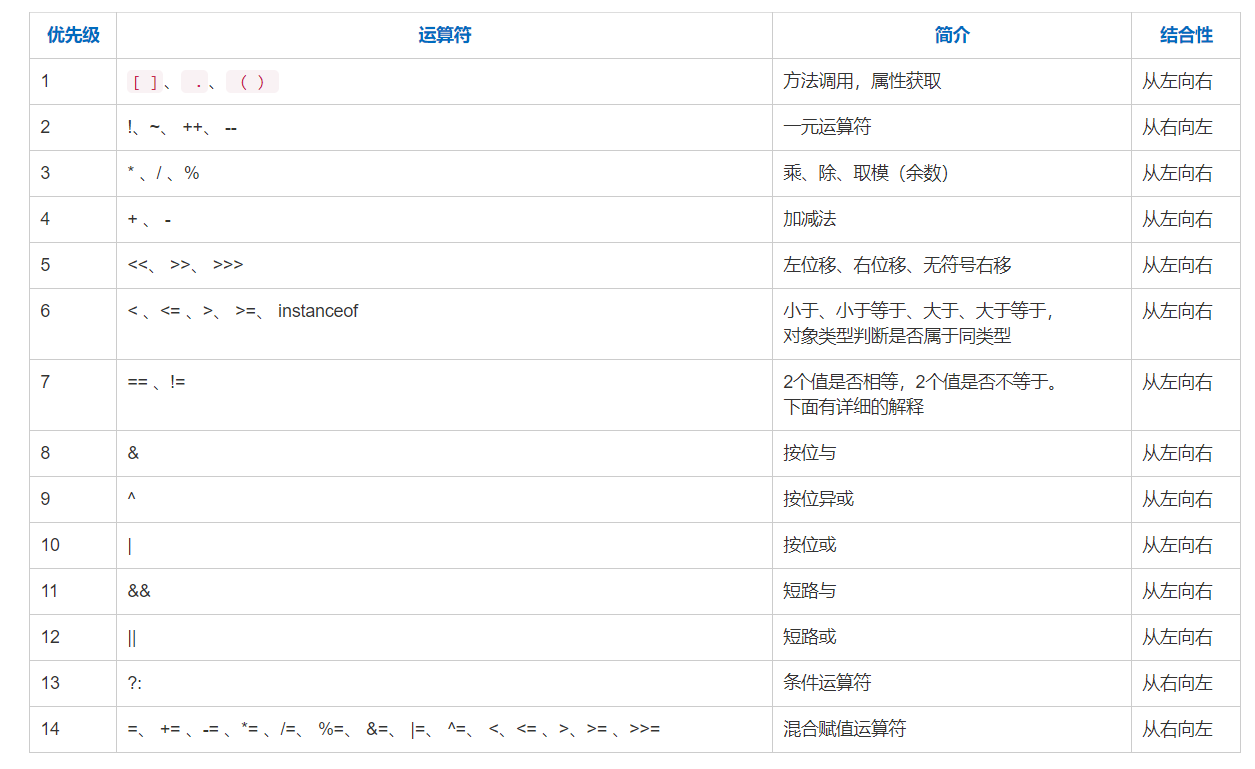1255x769 pixels.
Task: Click the ?: operator cell
Action: point(444,684)
